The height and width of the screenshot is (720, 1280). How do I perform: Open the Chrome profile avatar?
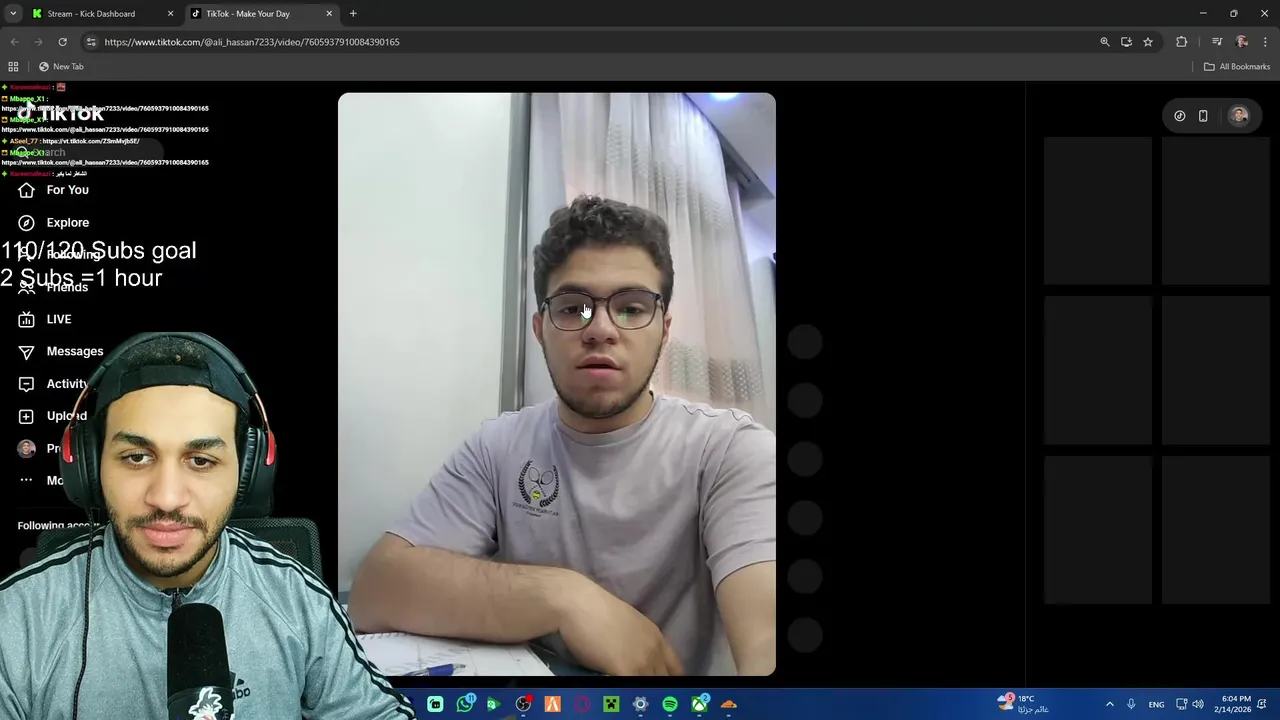tap(1242, 42)
